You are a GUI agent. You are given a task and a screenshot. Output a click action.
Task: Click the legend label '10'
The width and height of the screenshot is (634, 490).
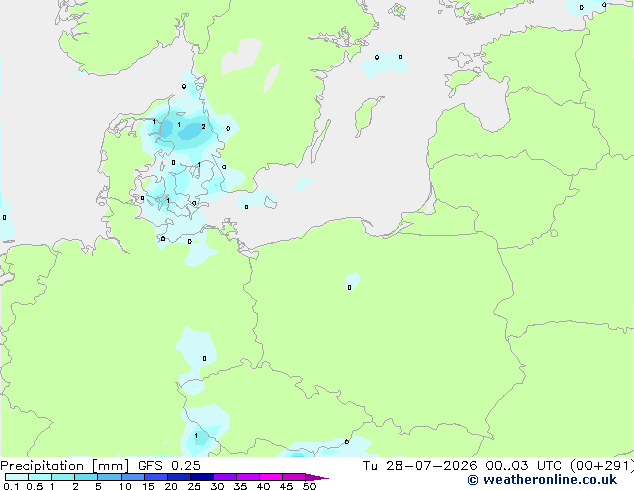click(x=125, y=486)
